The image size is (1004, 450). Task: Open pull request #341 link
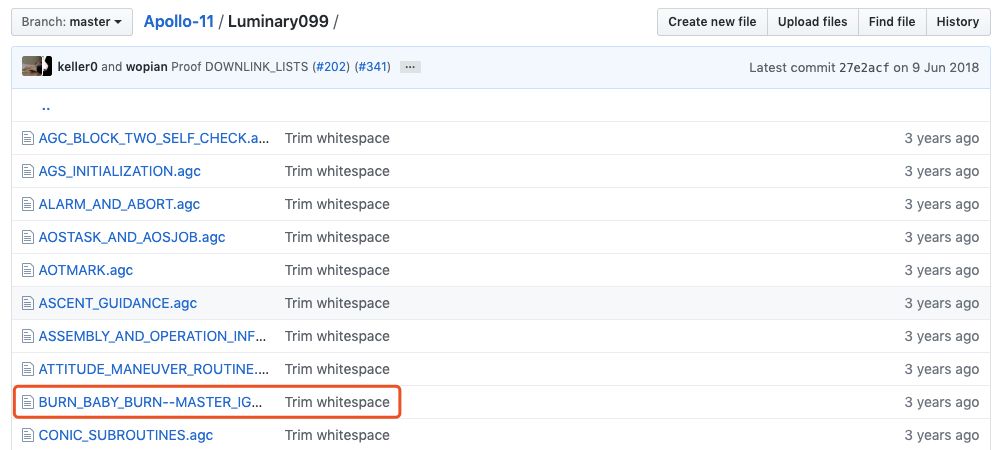[x=373, y=67]
